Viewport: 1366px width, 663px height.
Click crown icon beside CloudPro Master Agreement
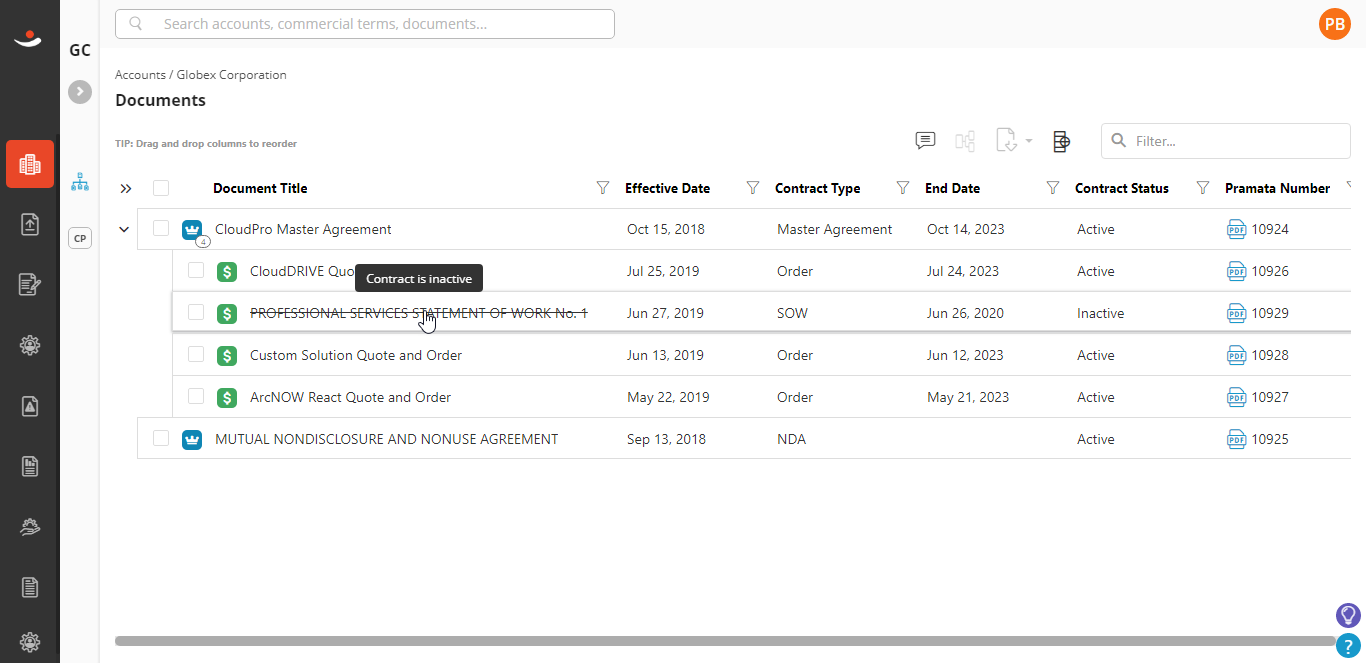pos(192,230)
